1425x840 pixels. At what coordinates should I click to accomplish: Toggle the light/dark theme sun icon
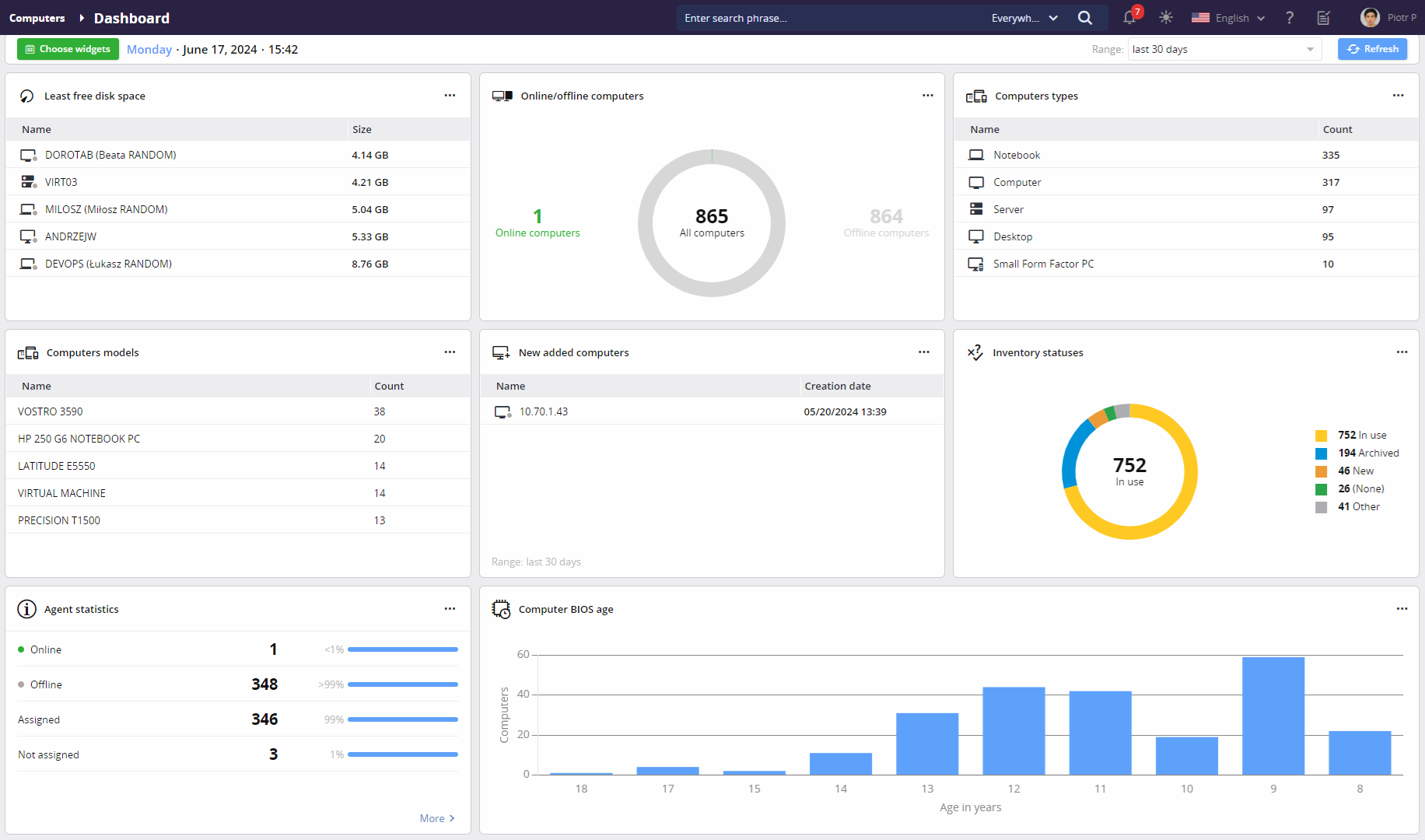1165,18
